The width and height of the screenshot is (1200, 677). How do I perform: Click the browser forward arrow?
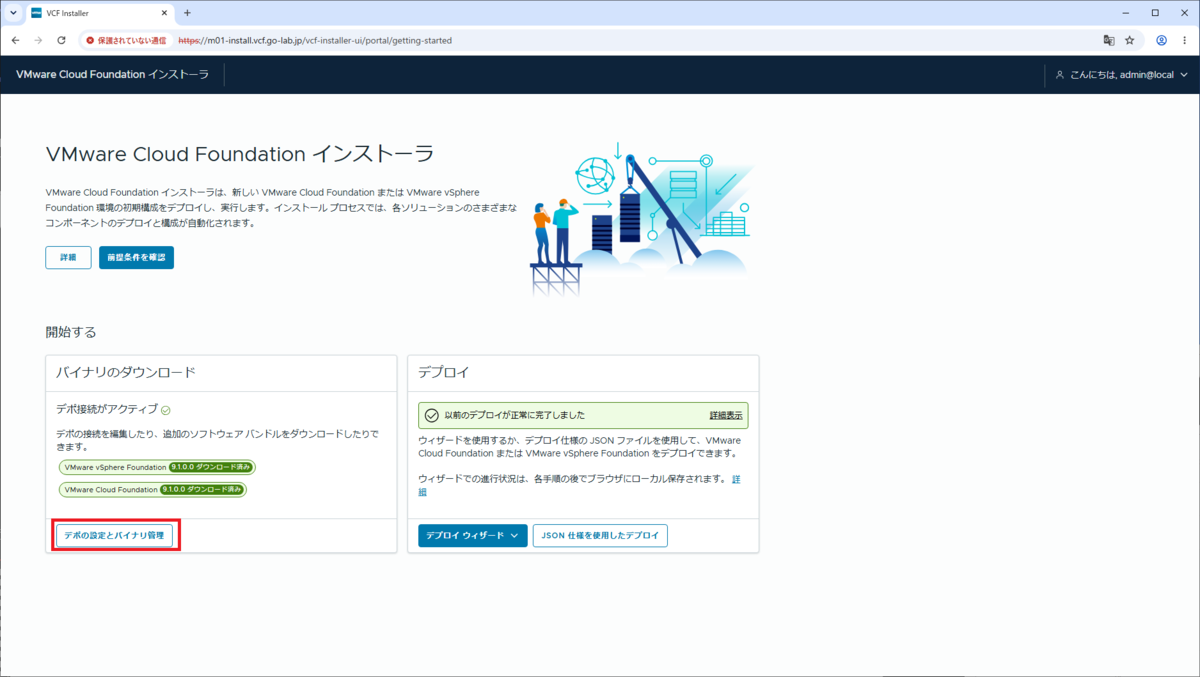(38, 40)
